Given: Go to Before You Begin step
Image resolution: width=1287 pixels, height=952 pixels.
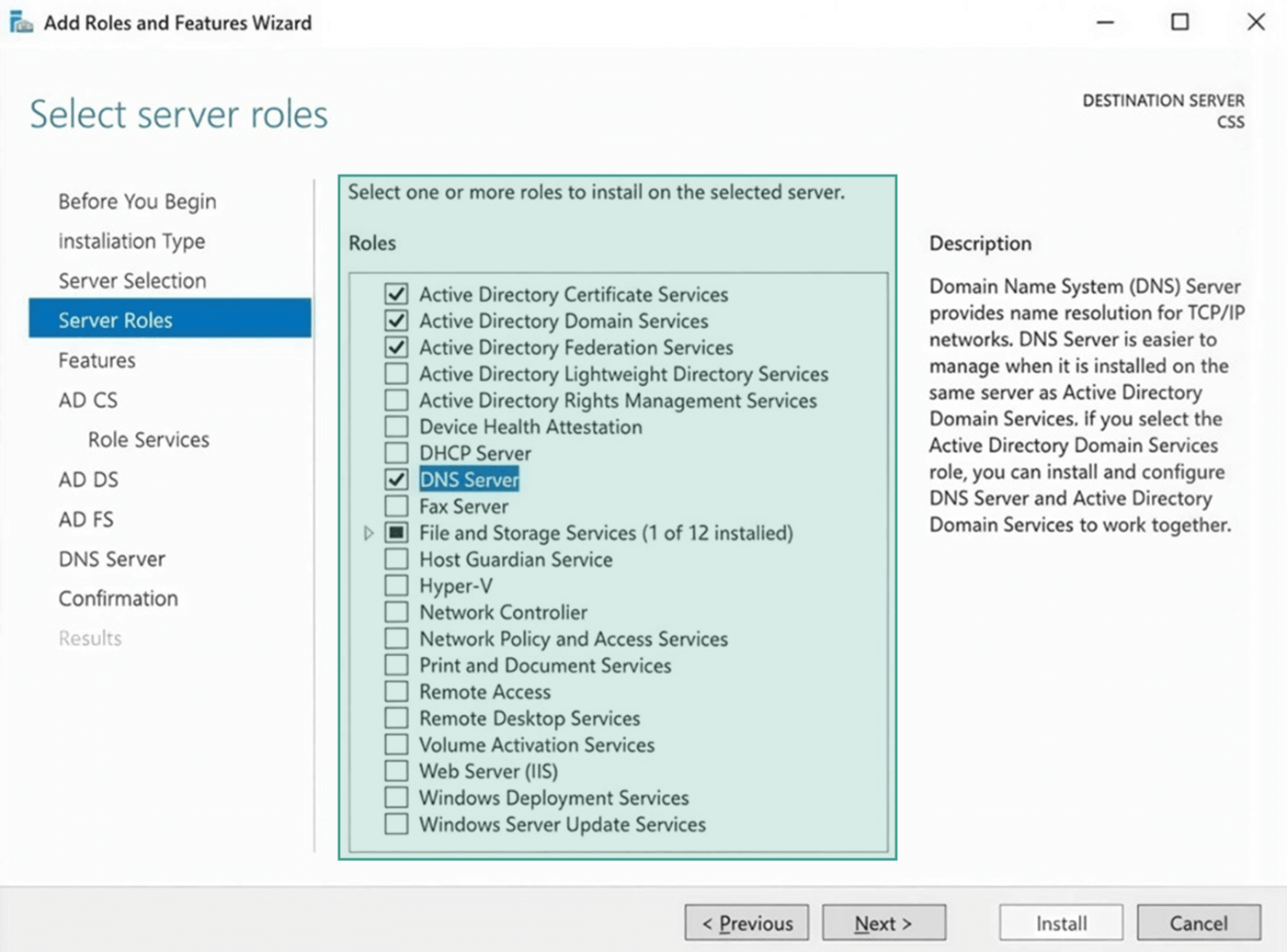Looking at the screenshot, I should (137, 201).
